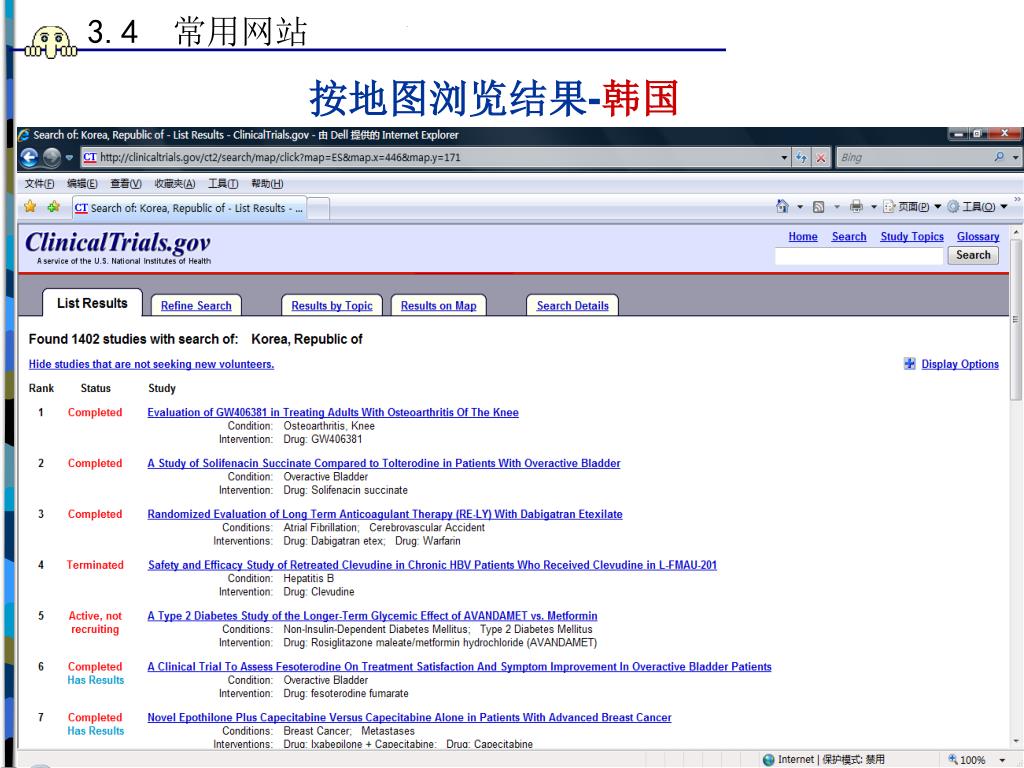This screenshot has width=1024, height=768.
Task: Expand the Display Options plus icon
Action: (x=909, y=364)
